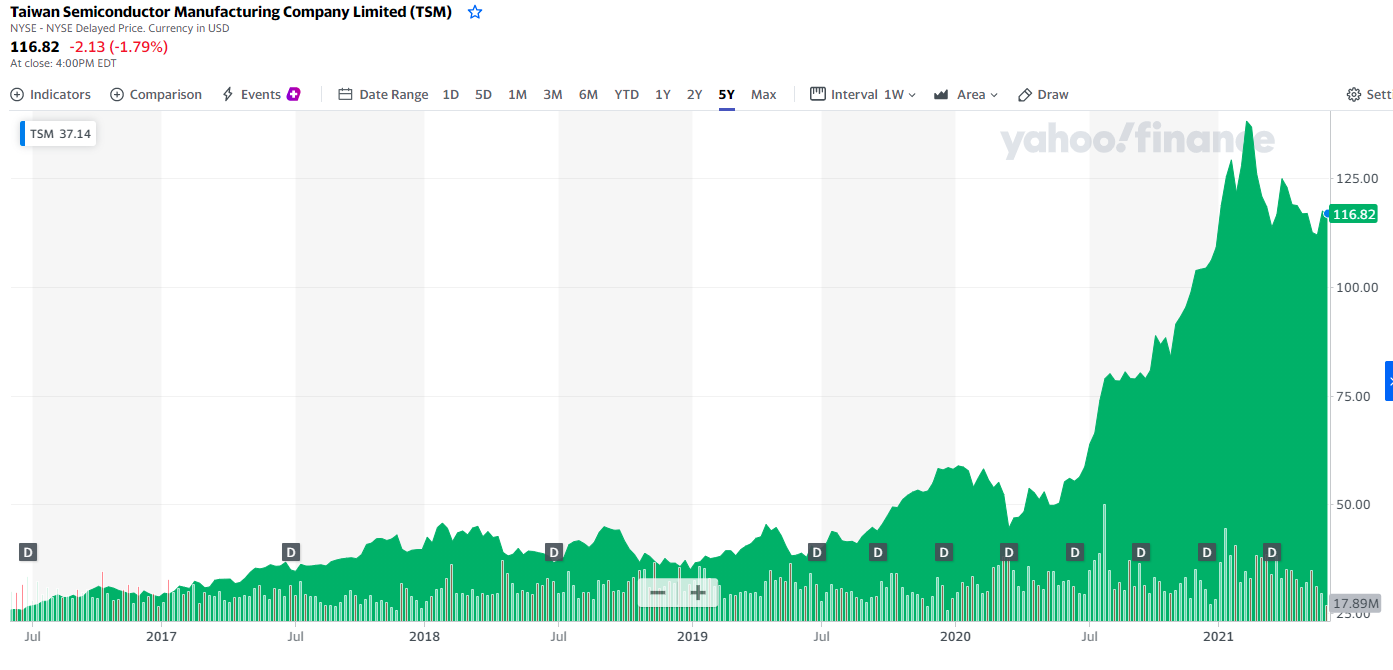Click the 2020 x-axis label

pos(955,635)
